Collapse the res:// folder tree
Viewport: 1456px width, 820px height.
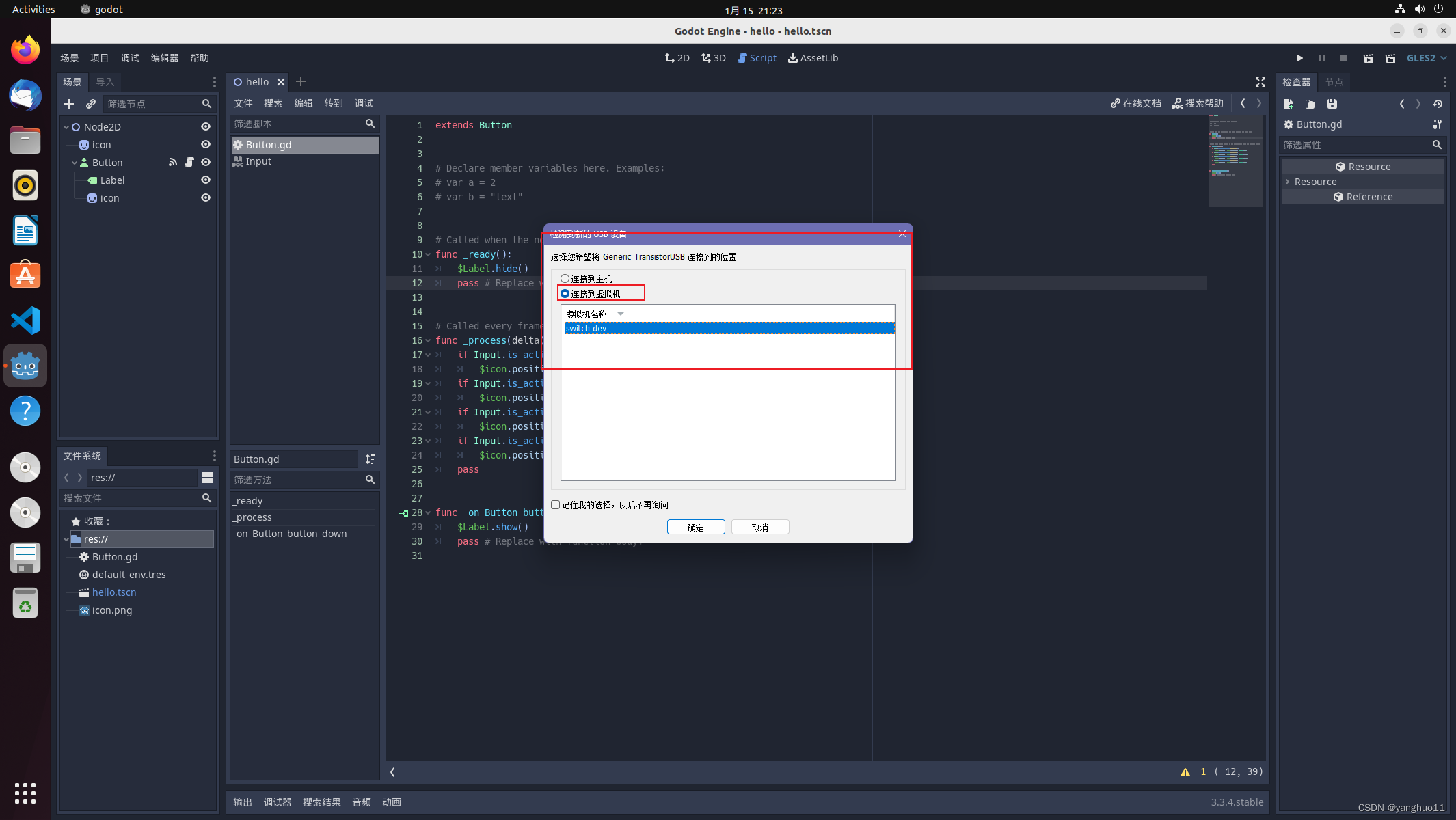pyautogui.click(x=66, y=539)
